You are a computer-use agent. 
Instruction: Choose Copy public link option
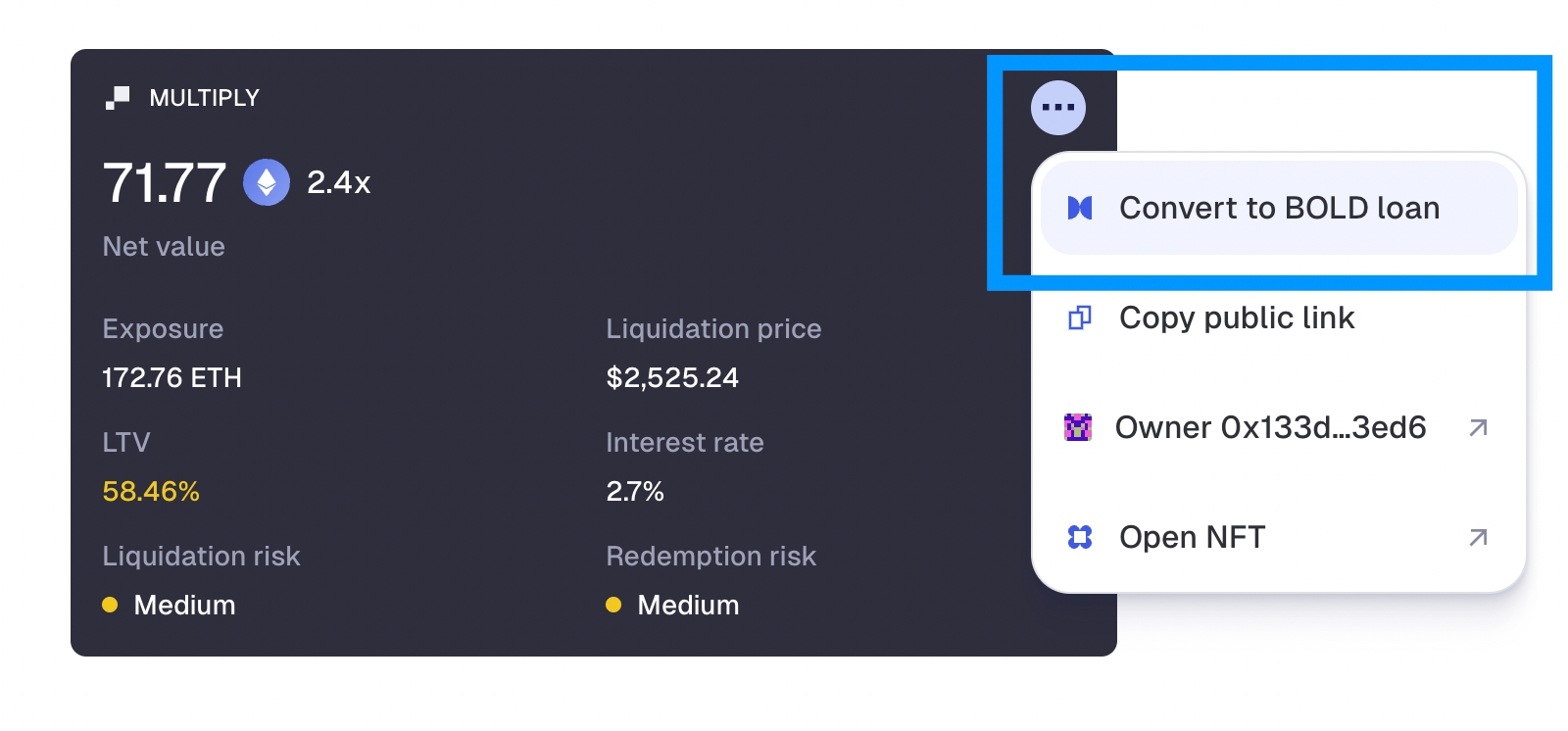click(x=1237, y=317)
